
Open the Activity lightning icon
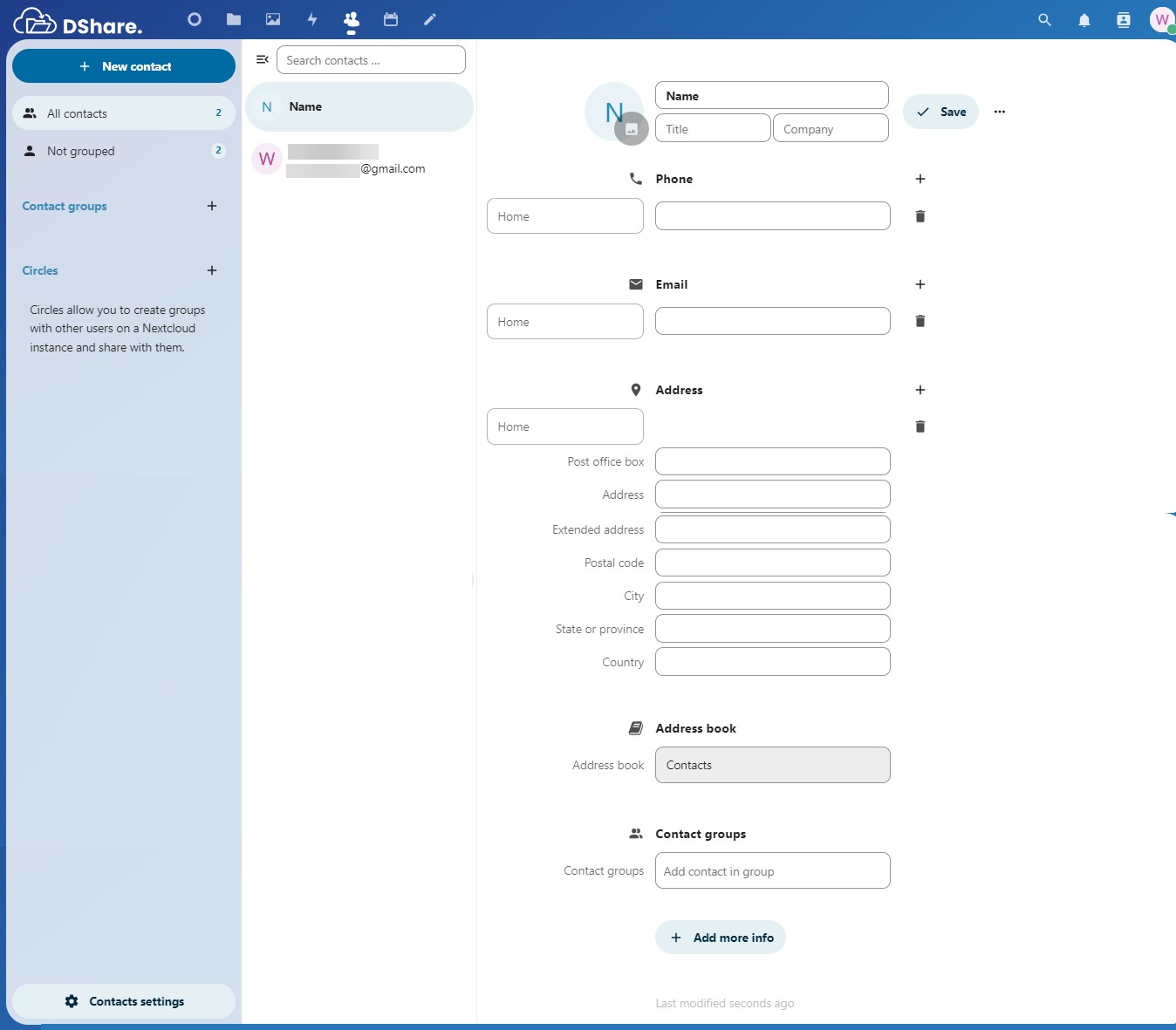[x=312, y=19]
